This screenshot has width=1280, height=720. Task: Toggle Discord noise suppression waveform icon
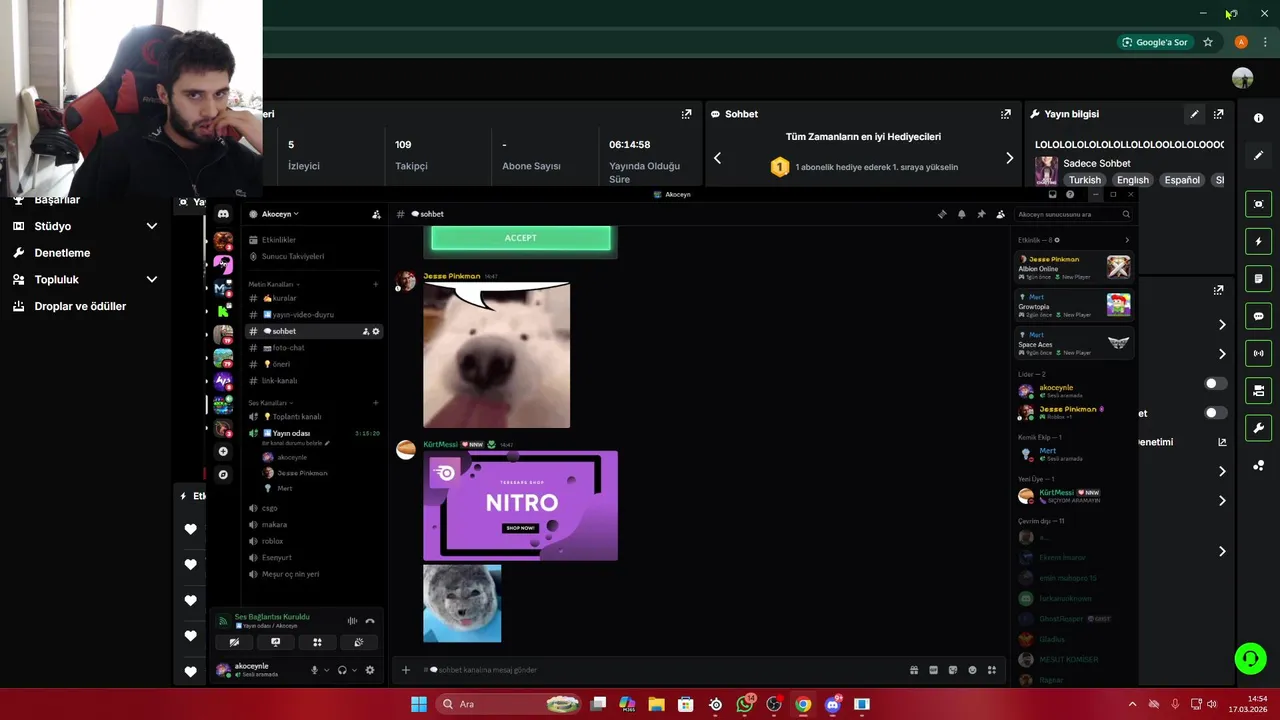[352, 621]
